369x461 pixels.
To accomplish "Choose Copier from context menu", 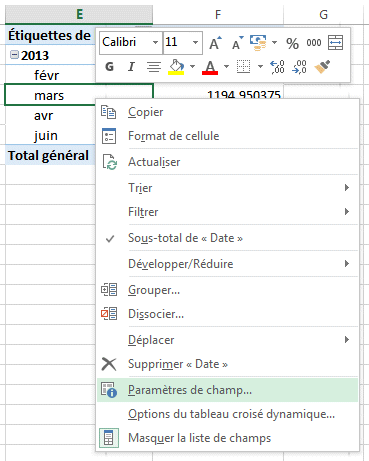I will coord(228,112).
